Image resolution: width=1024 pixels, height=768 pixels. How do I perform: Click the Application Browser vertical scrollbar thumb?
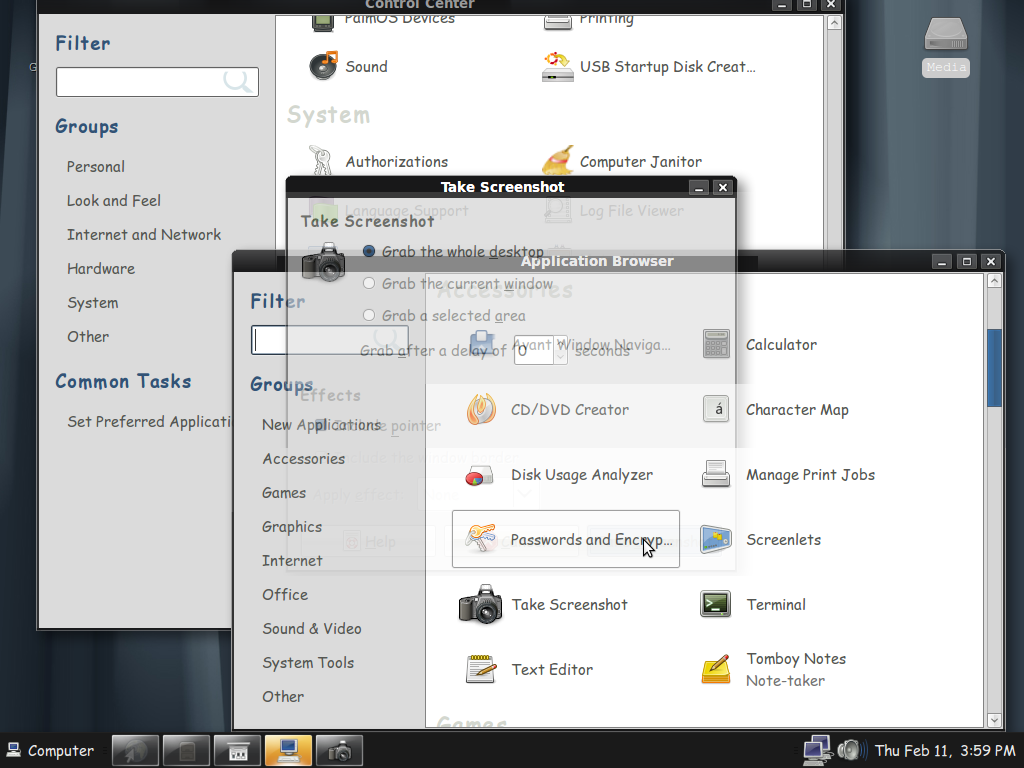pyautogui.click(x=994, y=368)
